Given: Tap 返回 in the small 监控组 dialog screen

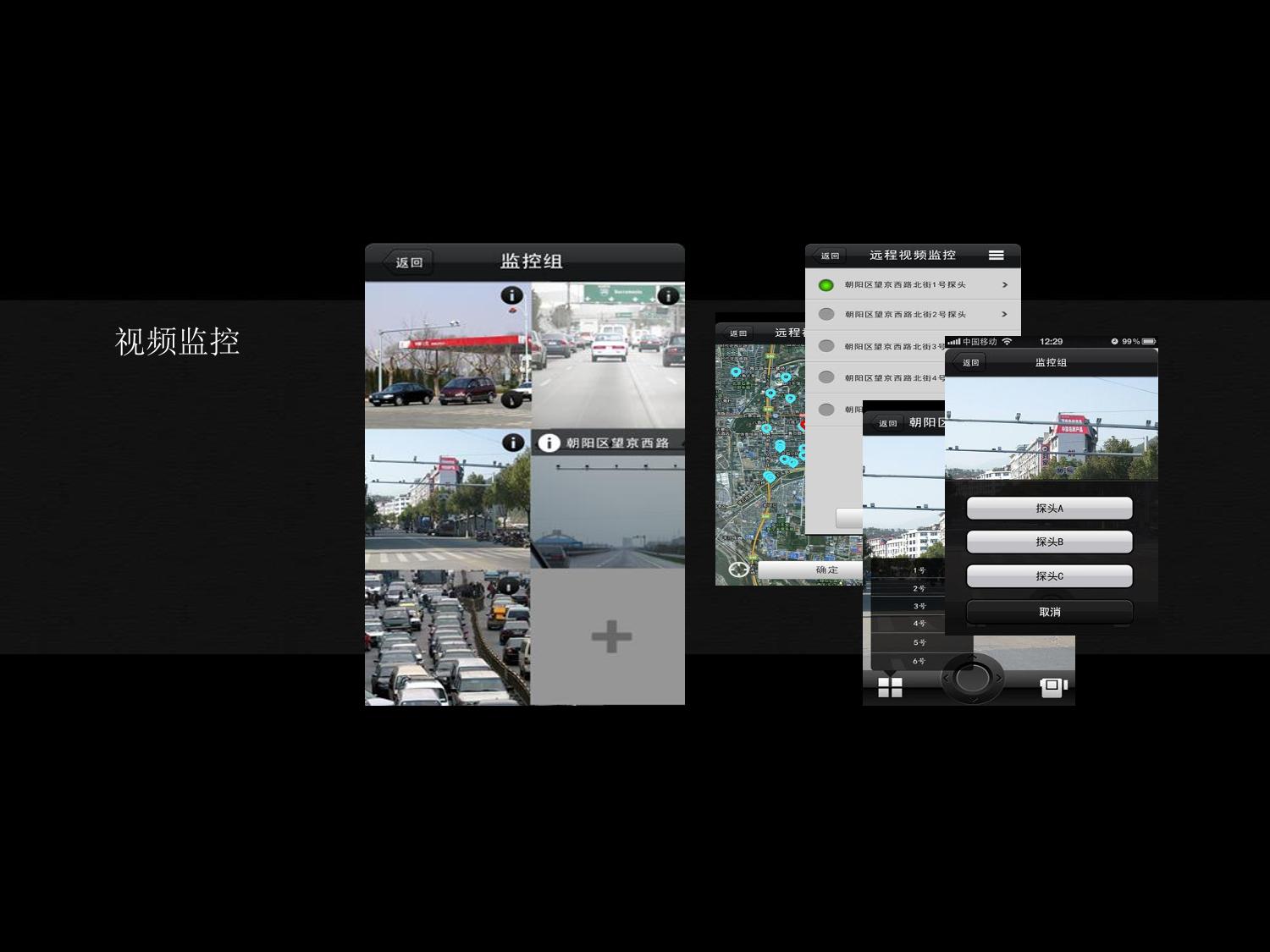Looking at the screenshot, I should pos(969,362).
